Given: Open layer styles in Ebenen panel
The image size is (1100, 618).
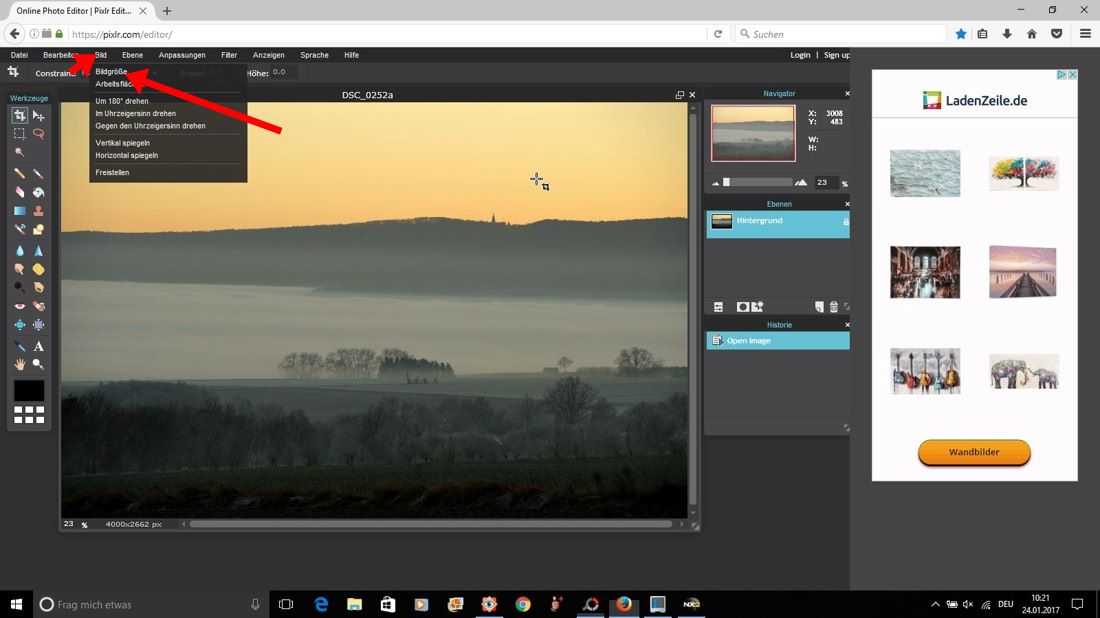Looking at the screenshot, I should click(x=758, y=307).
